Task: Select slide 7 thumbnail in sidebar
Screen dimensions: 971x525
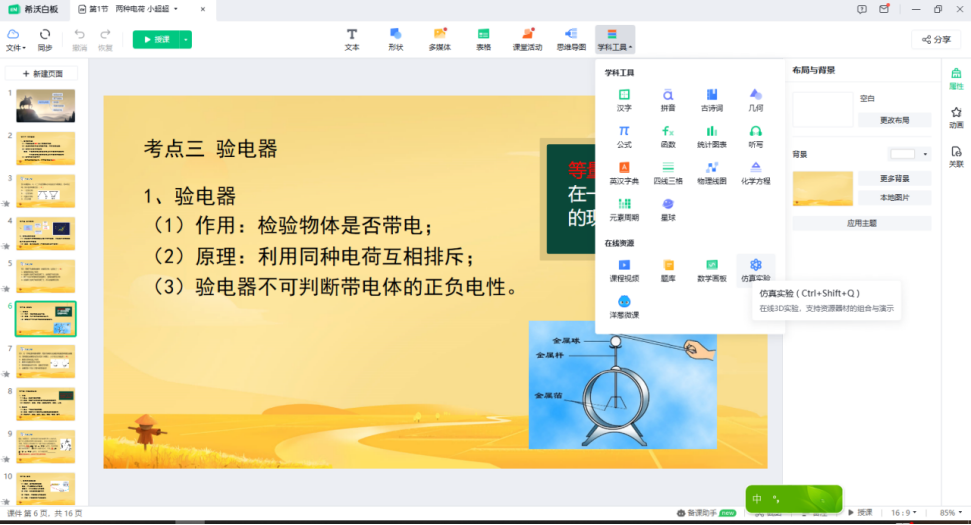Action: point(45,361)
